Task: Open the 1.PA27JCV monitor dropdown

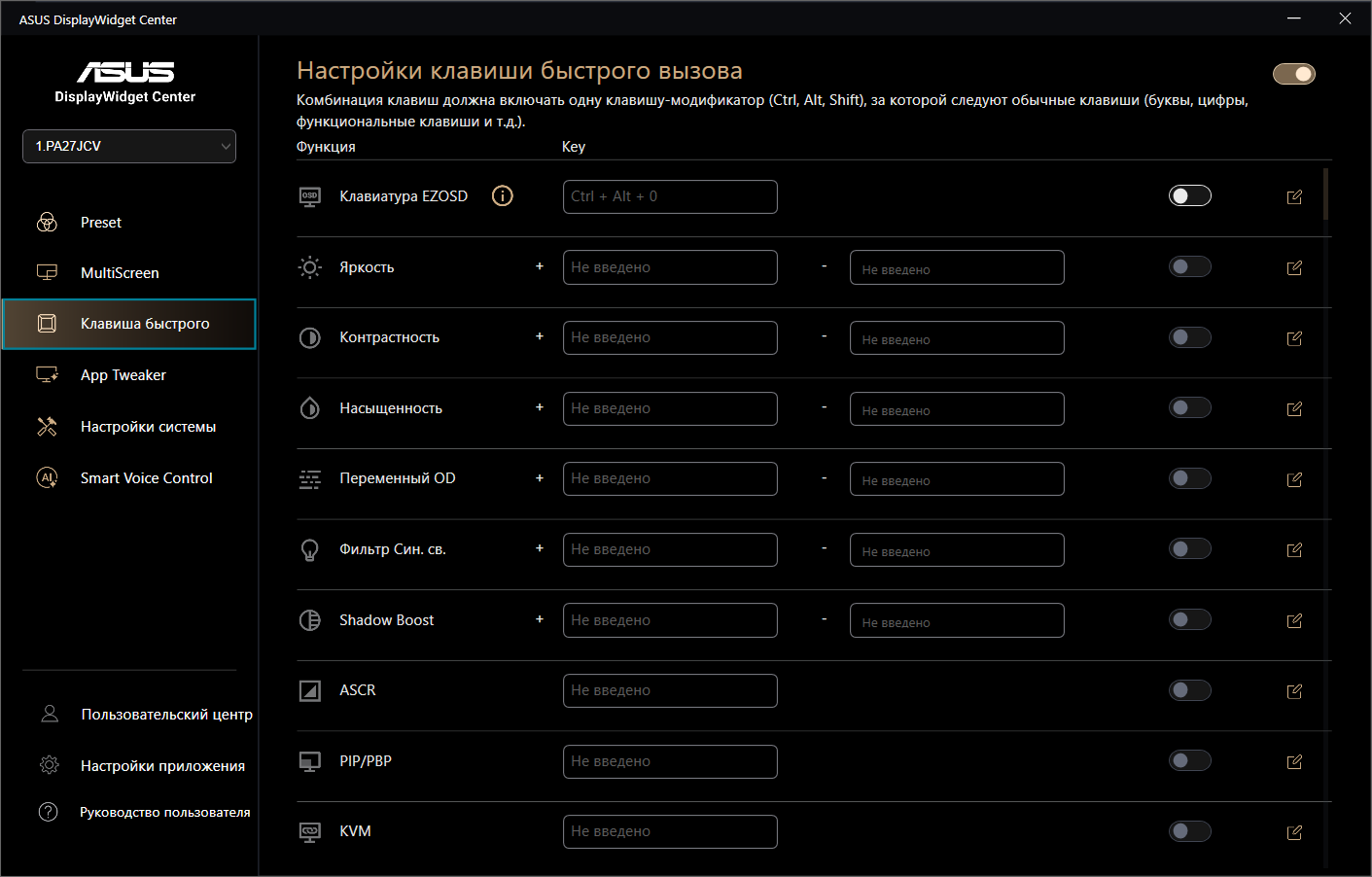Action: [129, 147]
